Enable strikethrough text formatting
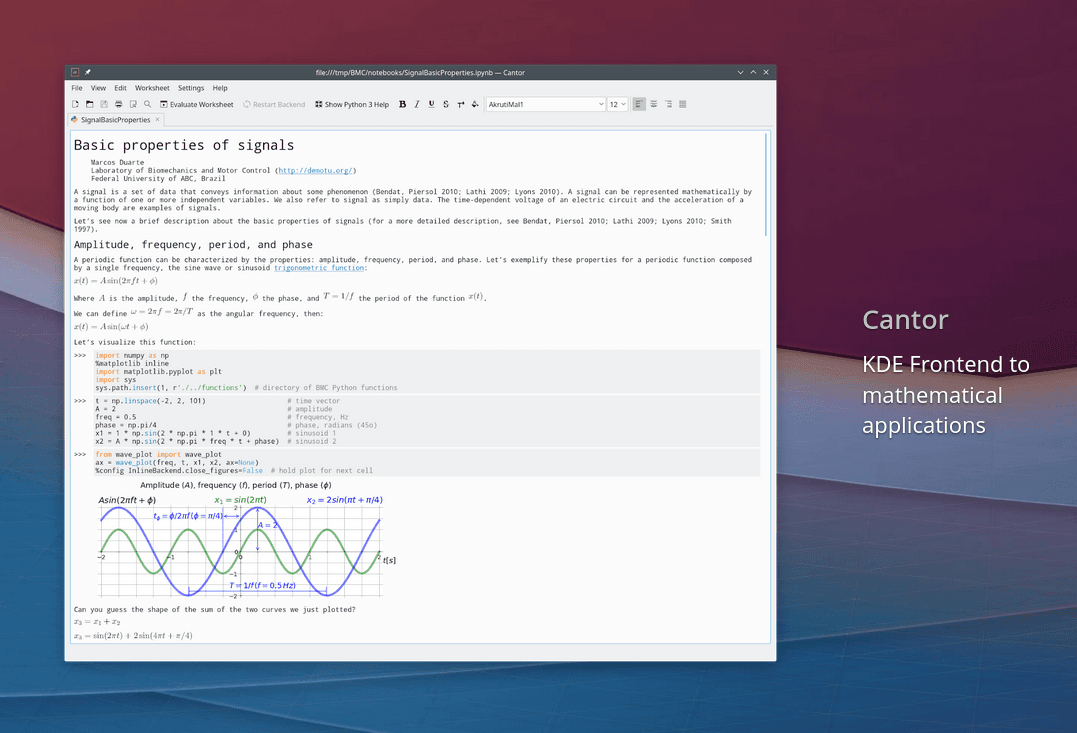 (446, 104)
